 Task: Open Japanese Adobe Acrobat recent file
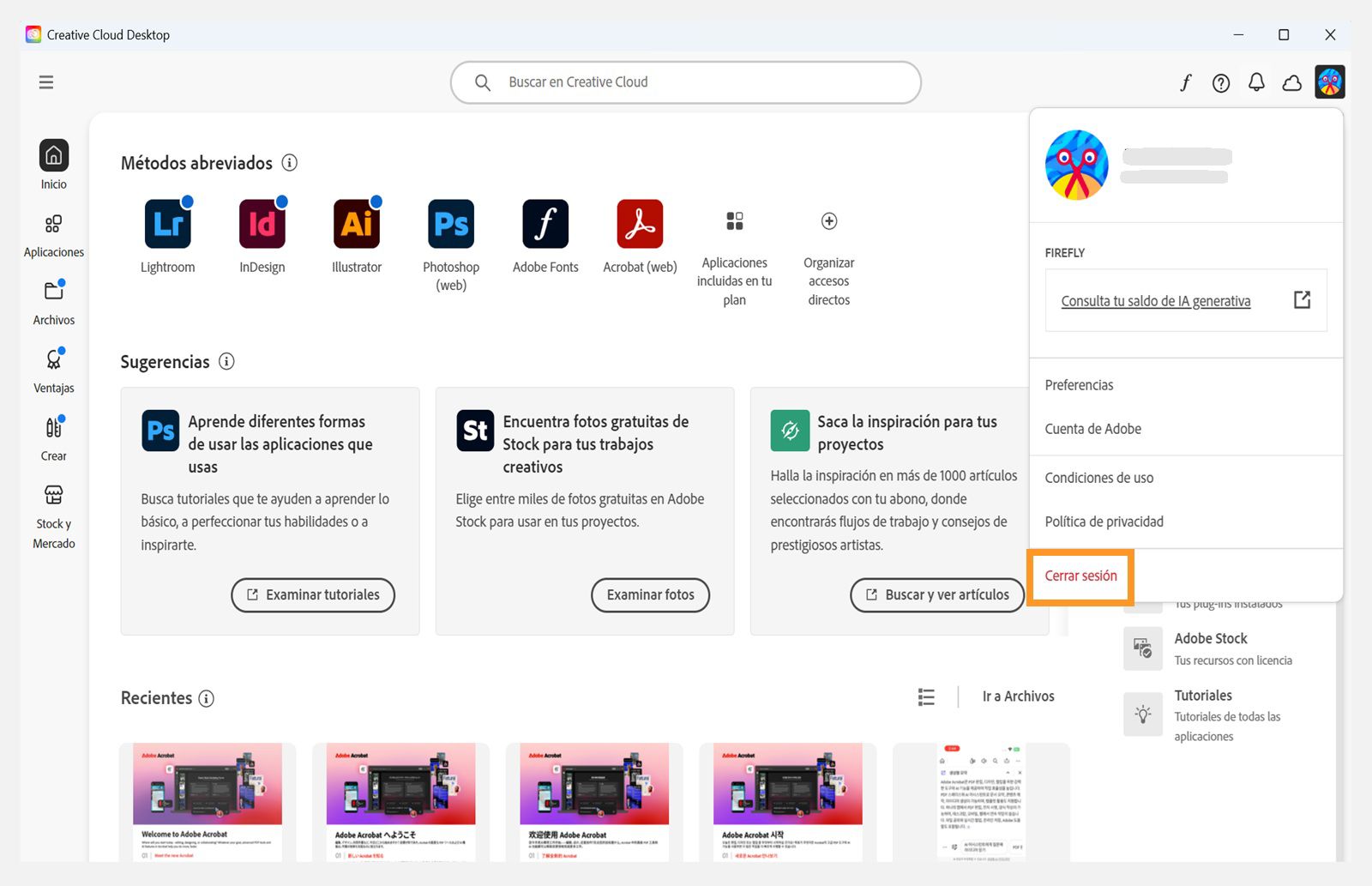(401, 802)
